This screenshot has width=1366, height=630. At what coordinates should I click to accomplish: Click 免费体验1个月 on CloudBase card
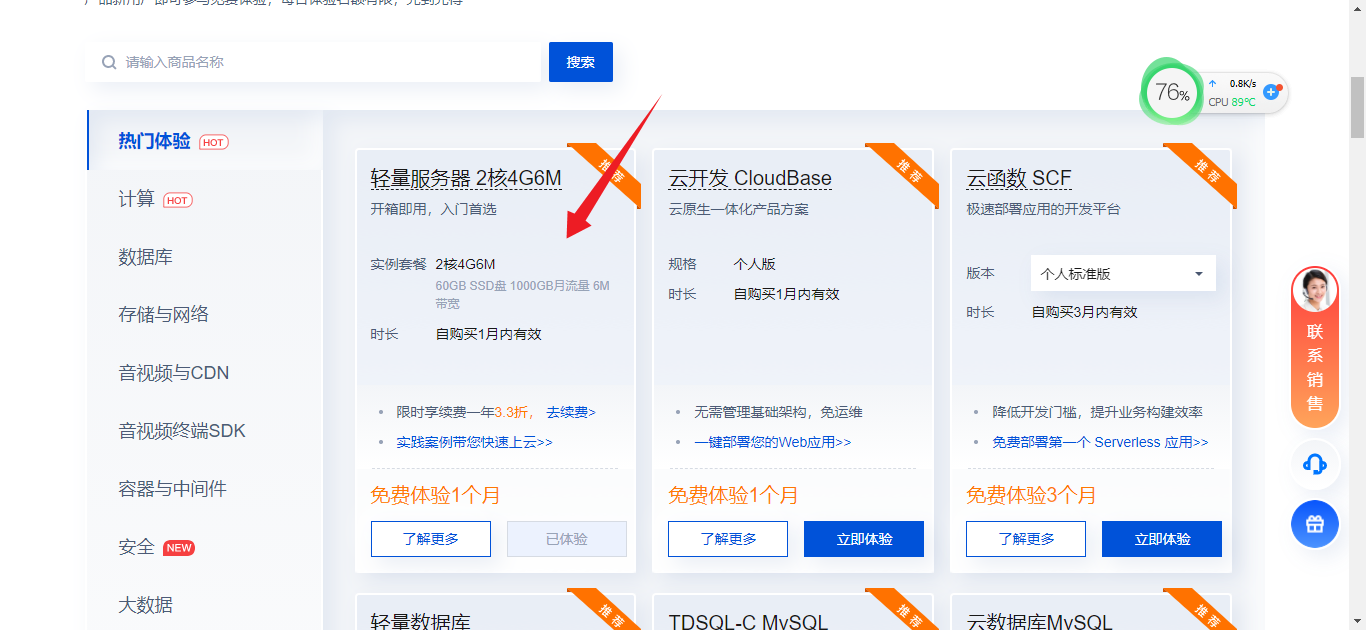pos(733,495)
